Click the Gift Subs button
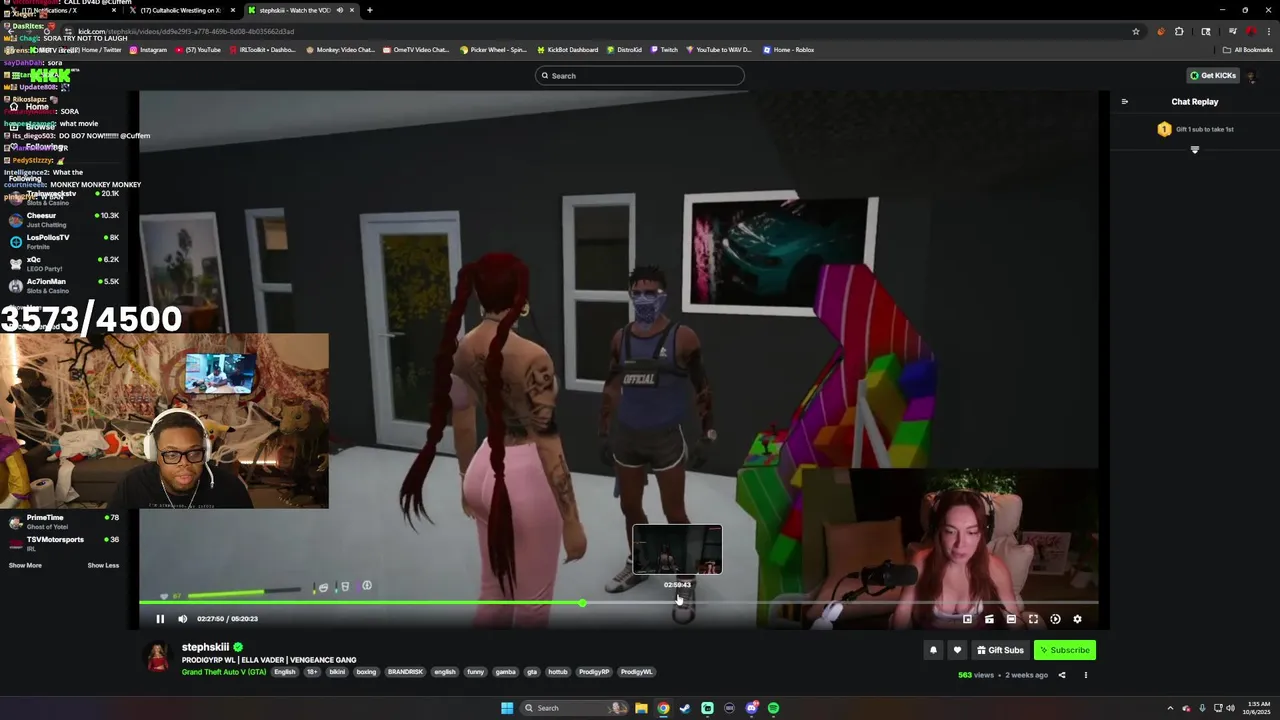This screenshot has height=720, width=1280. coord(1000,650)
